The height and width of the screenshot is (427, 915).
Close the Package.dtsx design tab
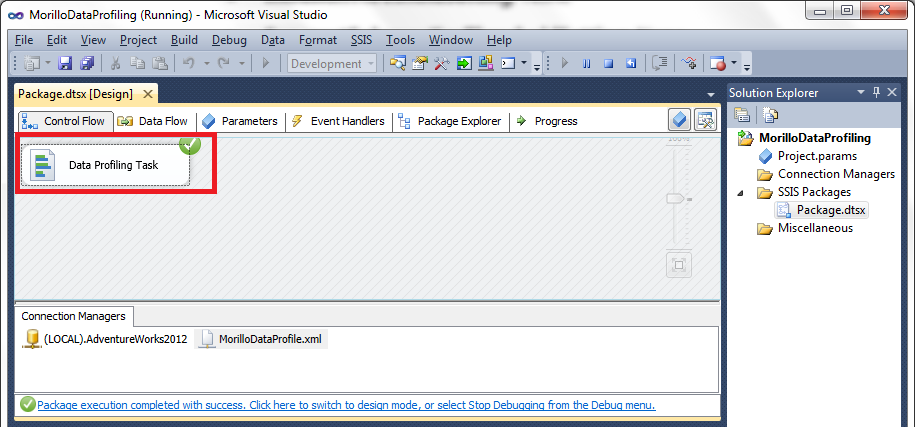[147, 94]
